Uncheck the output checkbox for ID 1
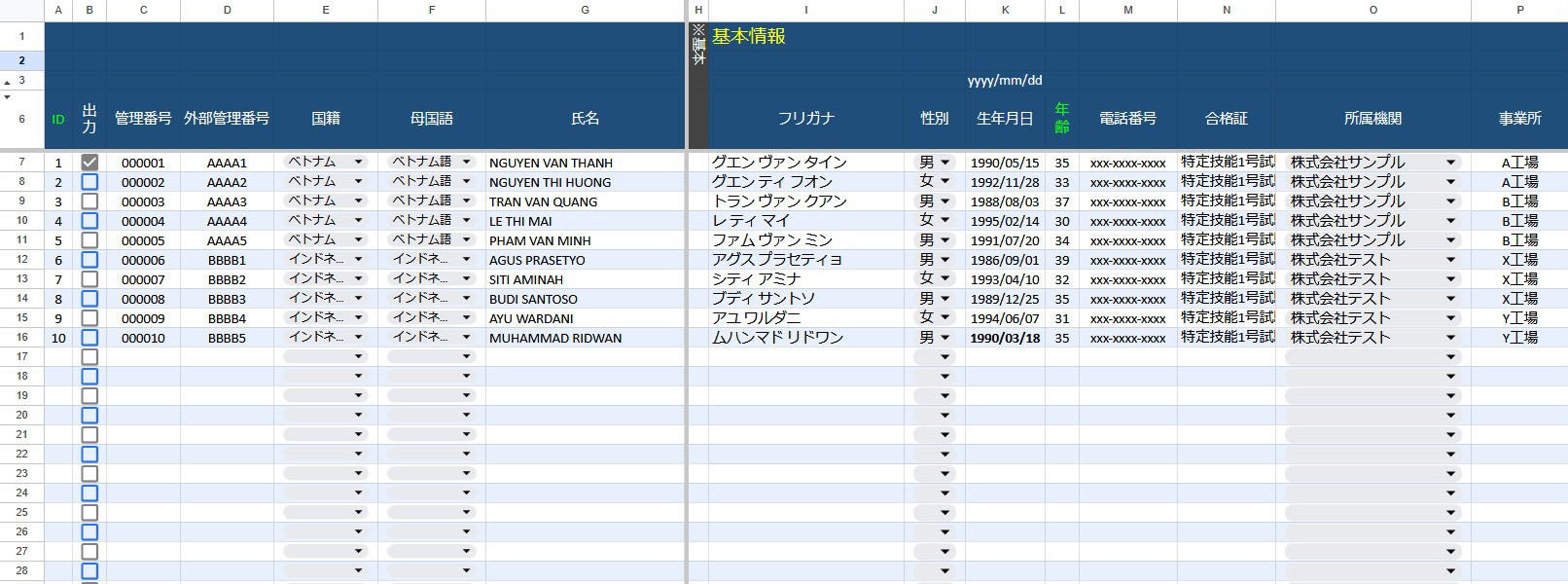1568x584 pixels. point(89,163)
